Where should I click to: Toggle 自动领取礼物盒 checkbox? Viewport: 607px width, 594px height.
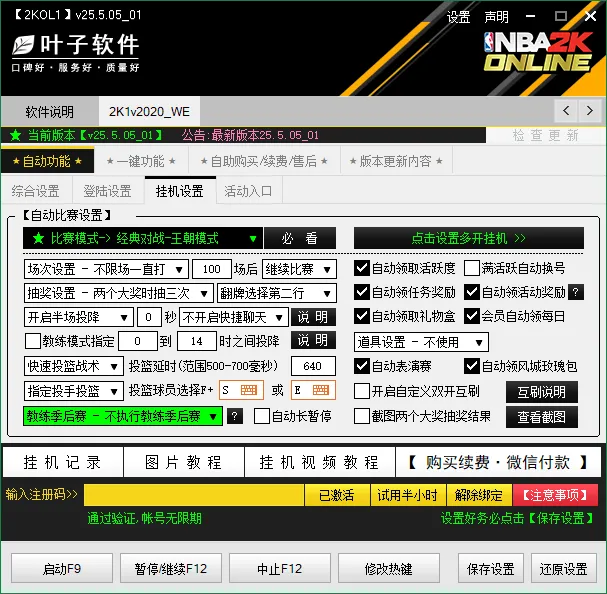click(362, 316)
